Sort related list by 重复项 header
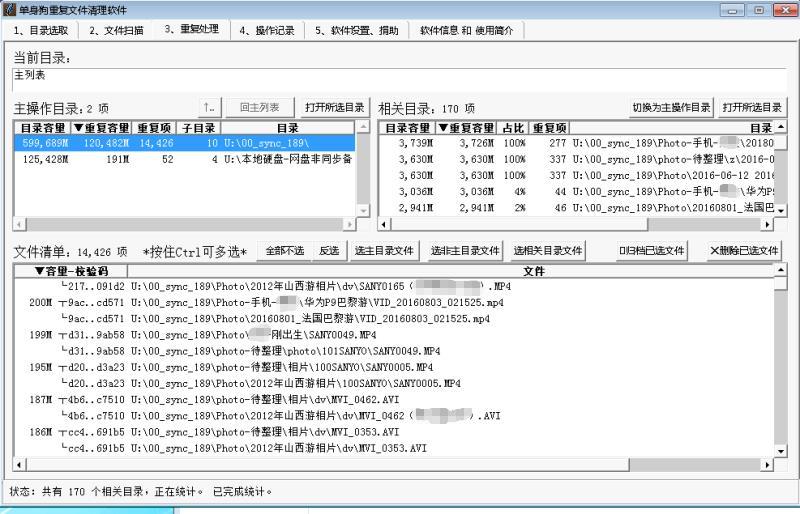800x514 pixels. [x=549, y=128]
